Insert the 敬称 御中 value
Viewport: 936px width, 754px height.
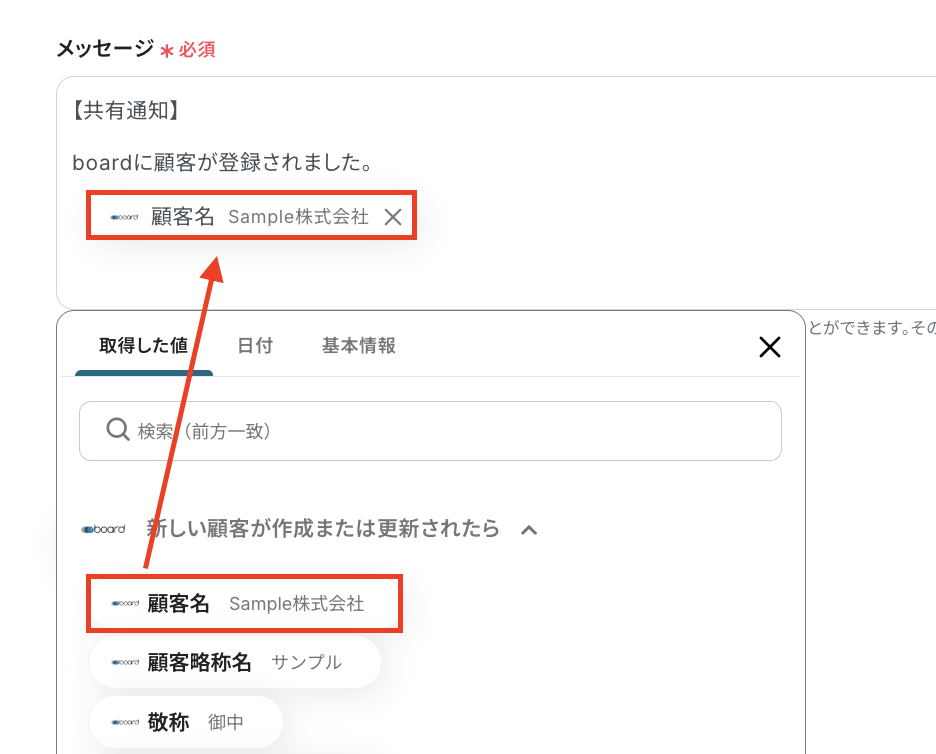click(x=186, y=722)
